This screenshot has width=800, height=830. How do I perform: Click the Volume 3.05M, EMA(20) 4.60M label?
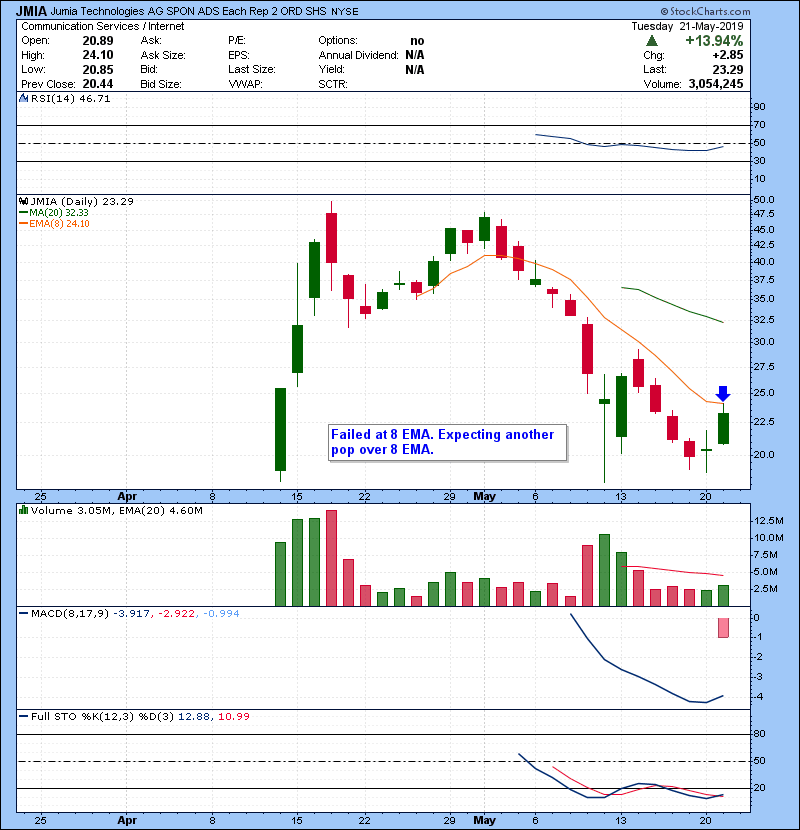click(x=116, y=511)
